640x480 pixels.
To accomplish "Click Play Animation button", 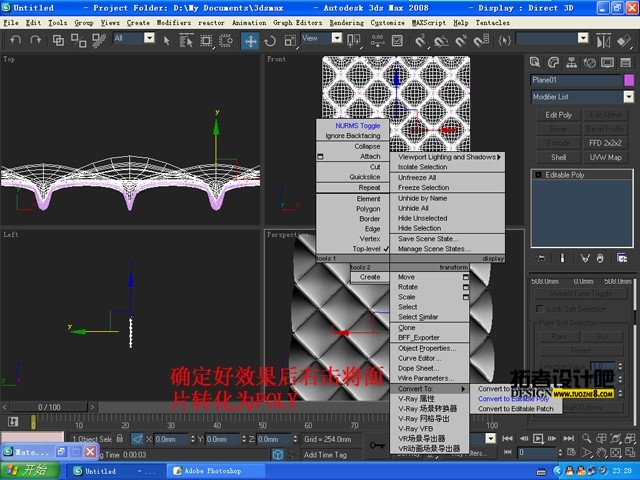I will tap(538, 438).
